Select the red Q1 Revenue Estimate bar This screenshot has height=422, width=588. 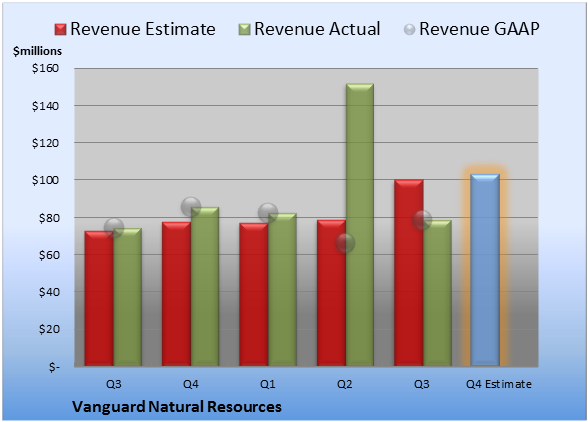tap(254, 294)
